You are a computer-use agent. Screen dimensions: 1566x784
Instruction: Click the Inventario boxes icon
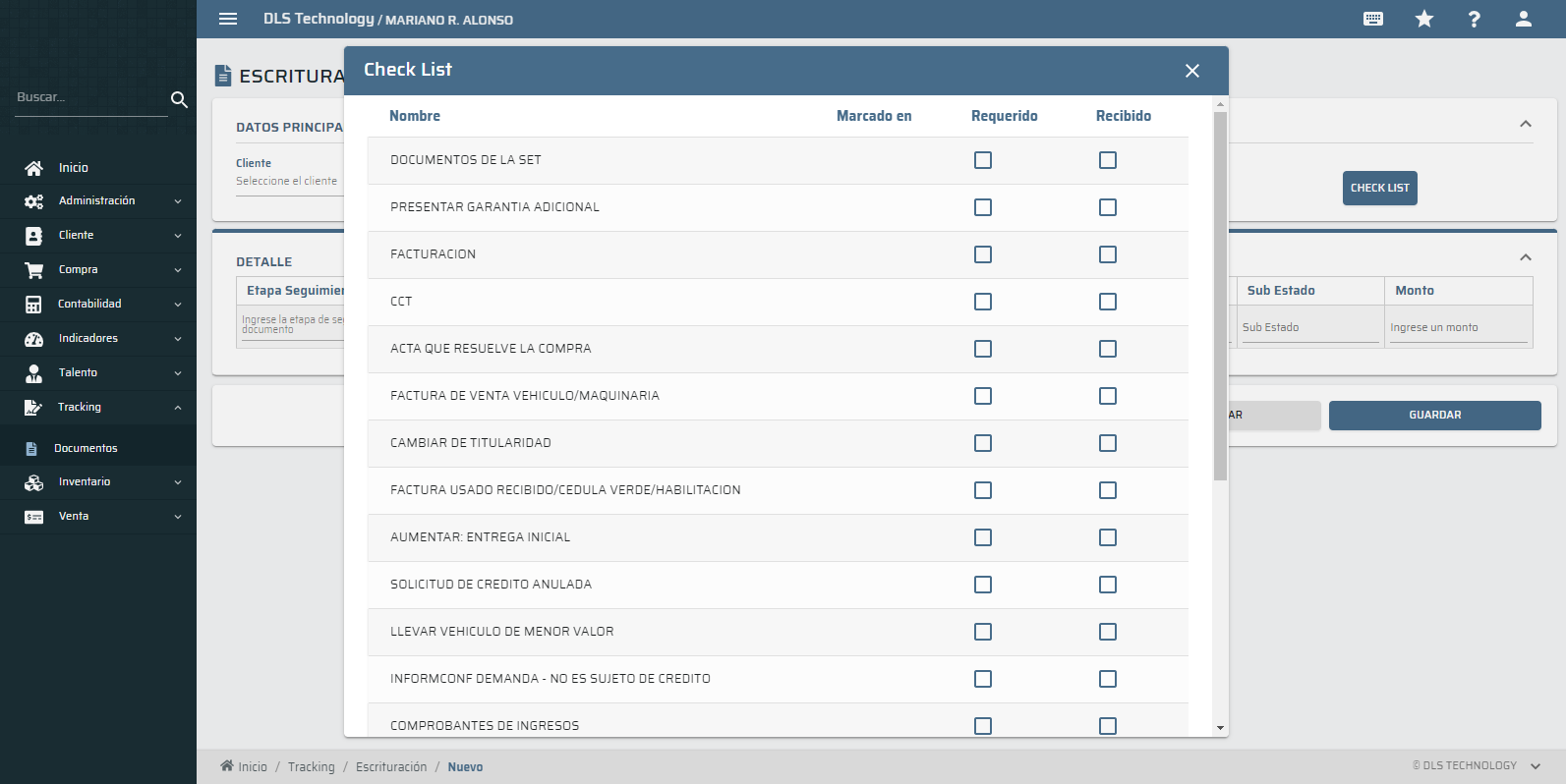coord(33,482)
